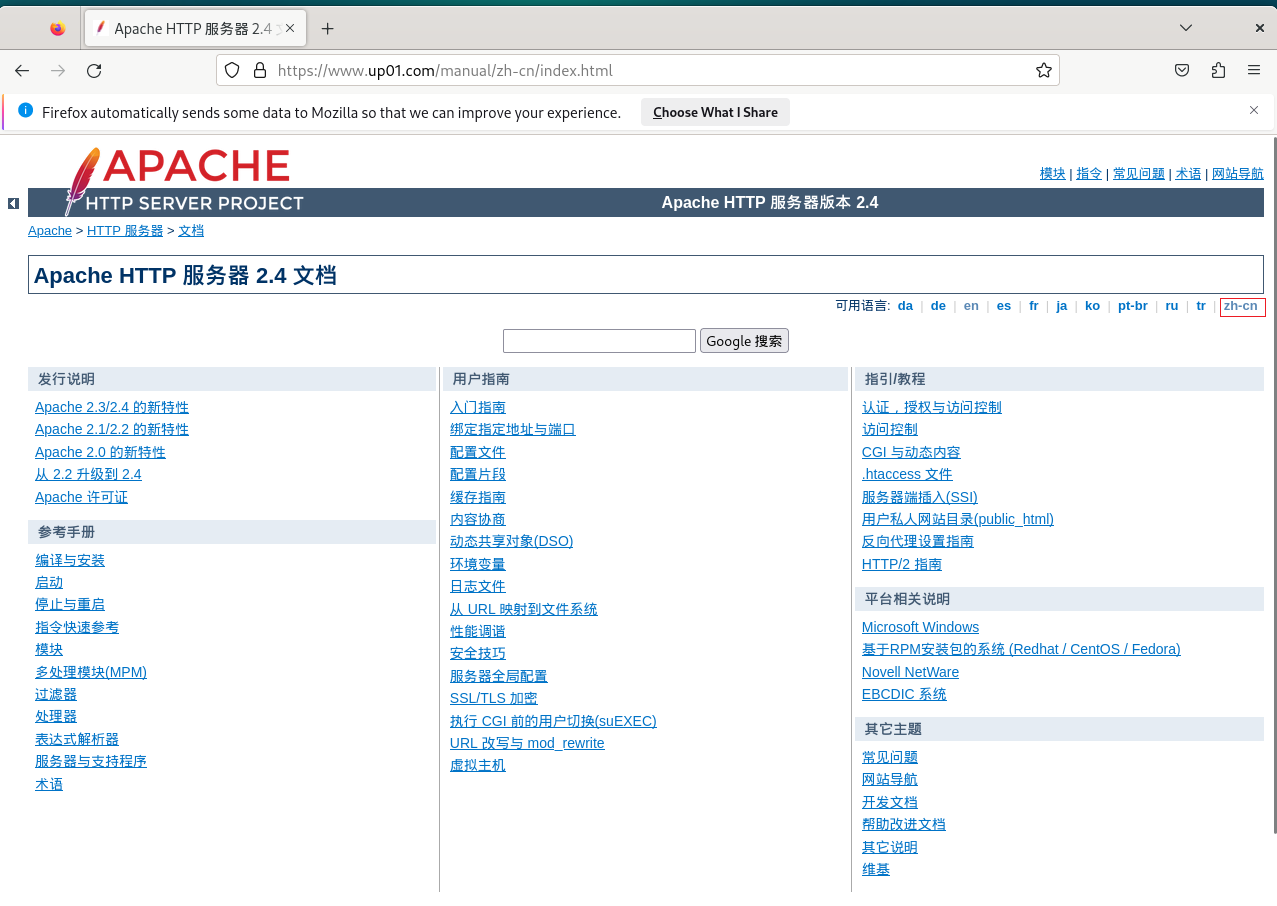1277x906 pixels.
Task: Click the Google search text field
Action: coord(599,341)
